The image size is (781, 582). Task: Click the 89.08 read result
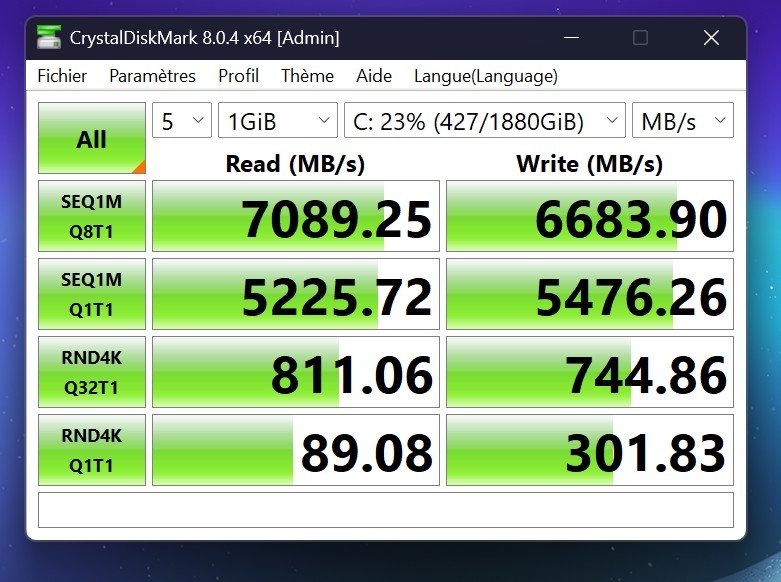click(x=296, y=450)
